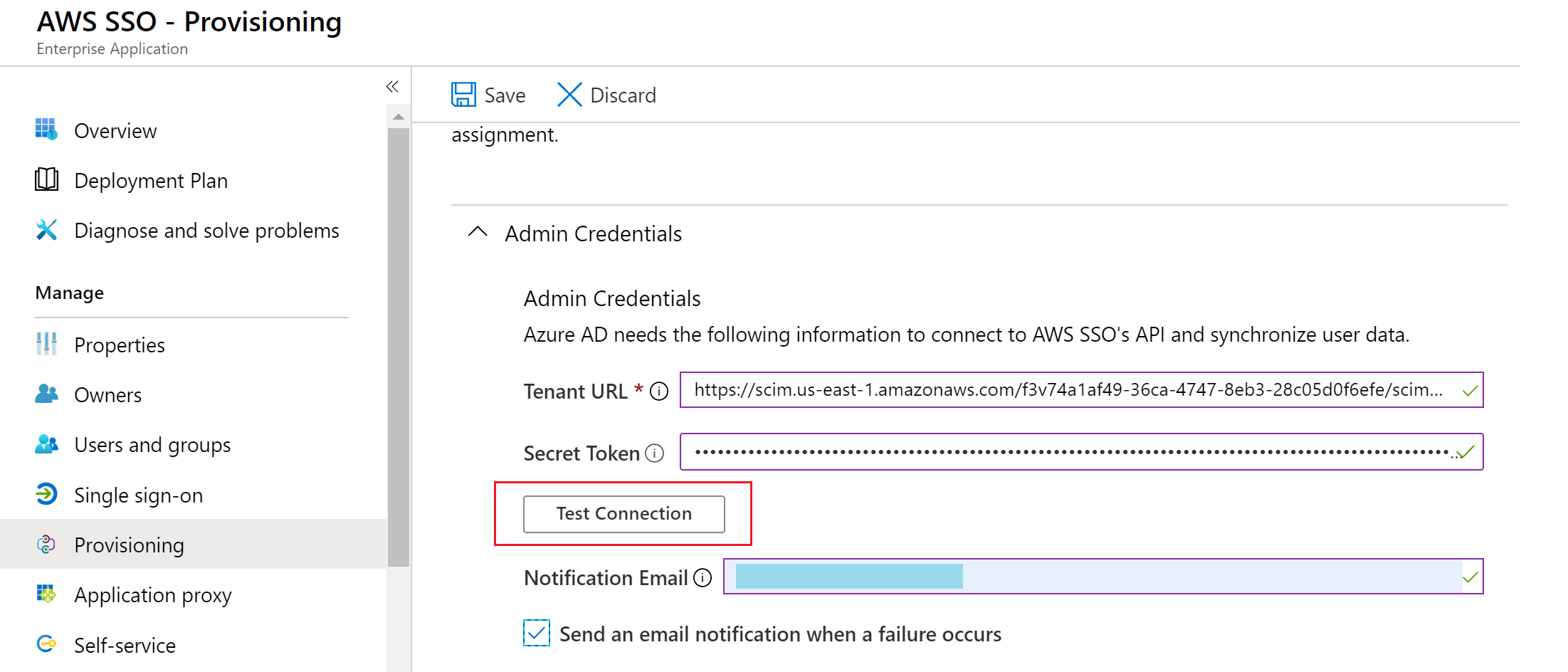1568x672 pixels.
Task: Click the Notification Email info icon
Action: click(703, 578)
